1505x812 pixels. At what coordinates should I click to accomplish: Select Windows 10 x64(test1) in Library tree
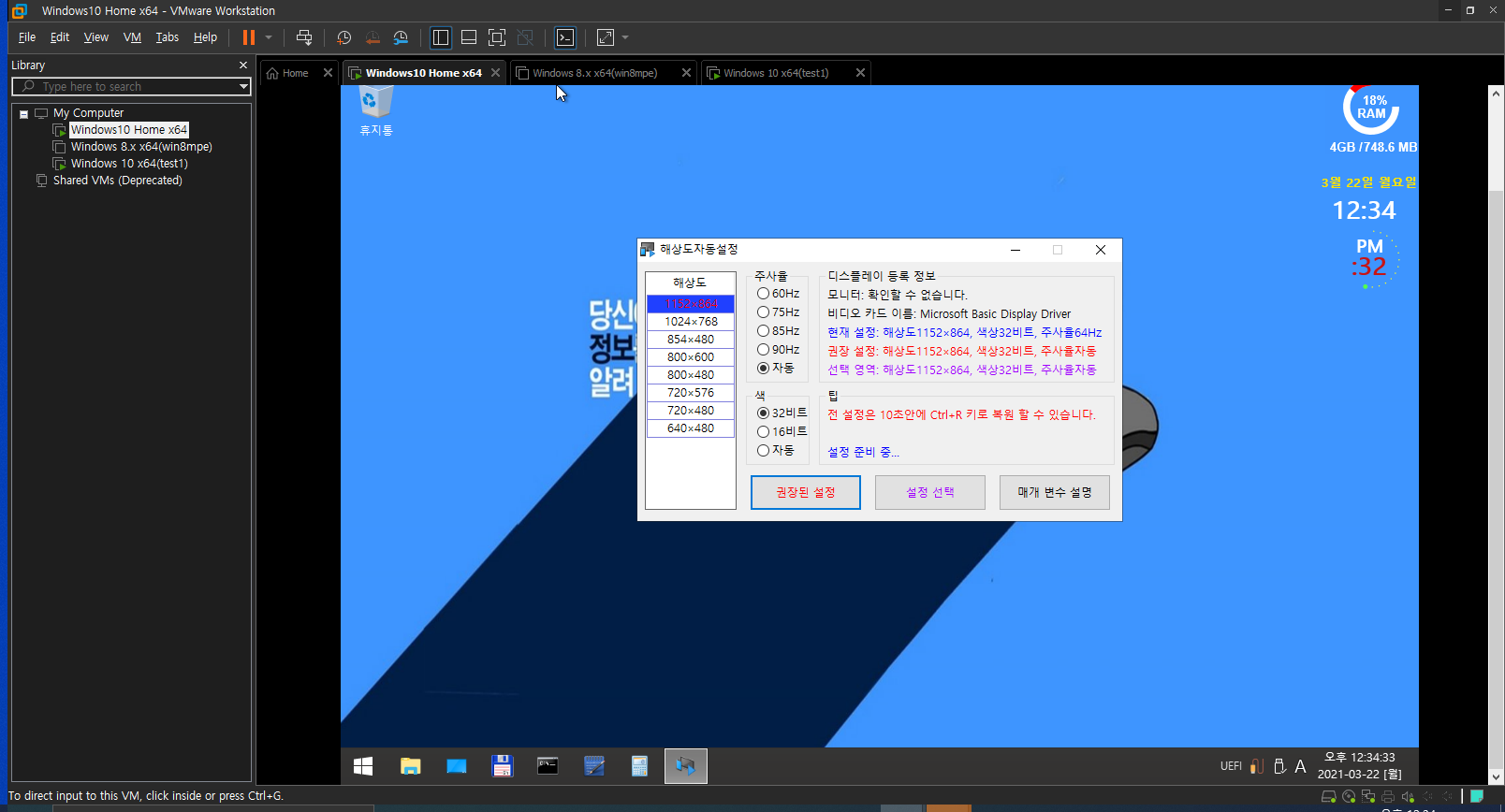(x=129, y=164)
